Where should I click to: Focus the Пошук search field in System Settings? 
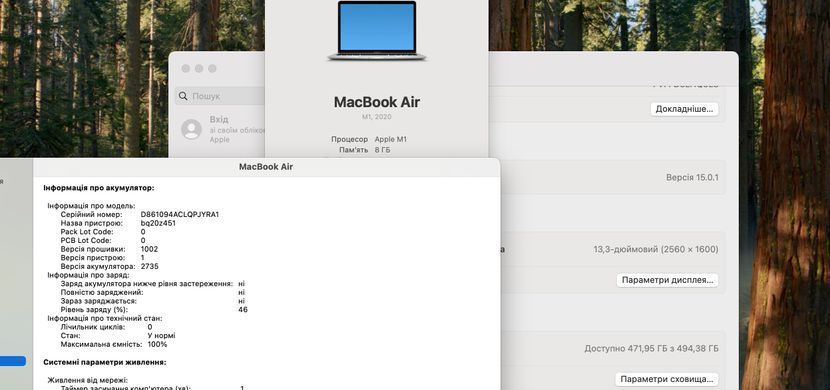tap(220, 96)
